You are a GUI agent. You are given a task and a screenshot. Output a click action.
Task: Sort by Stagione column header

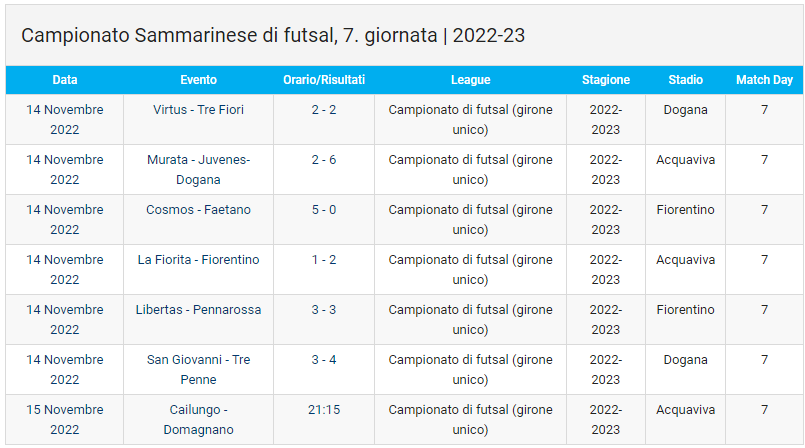(606, 80)
